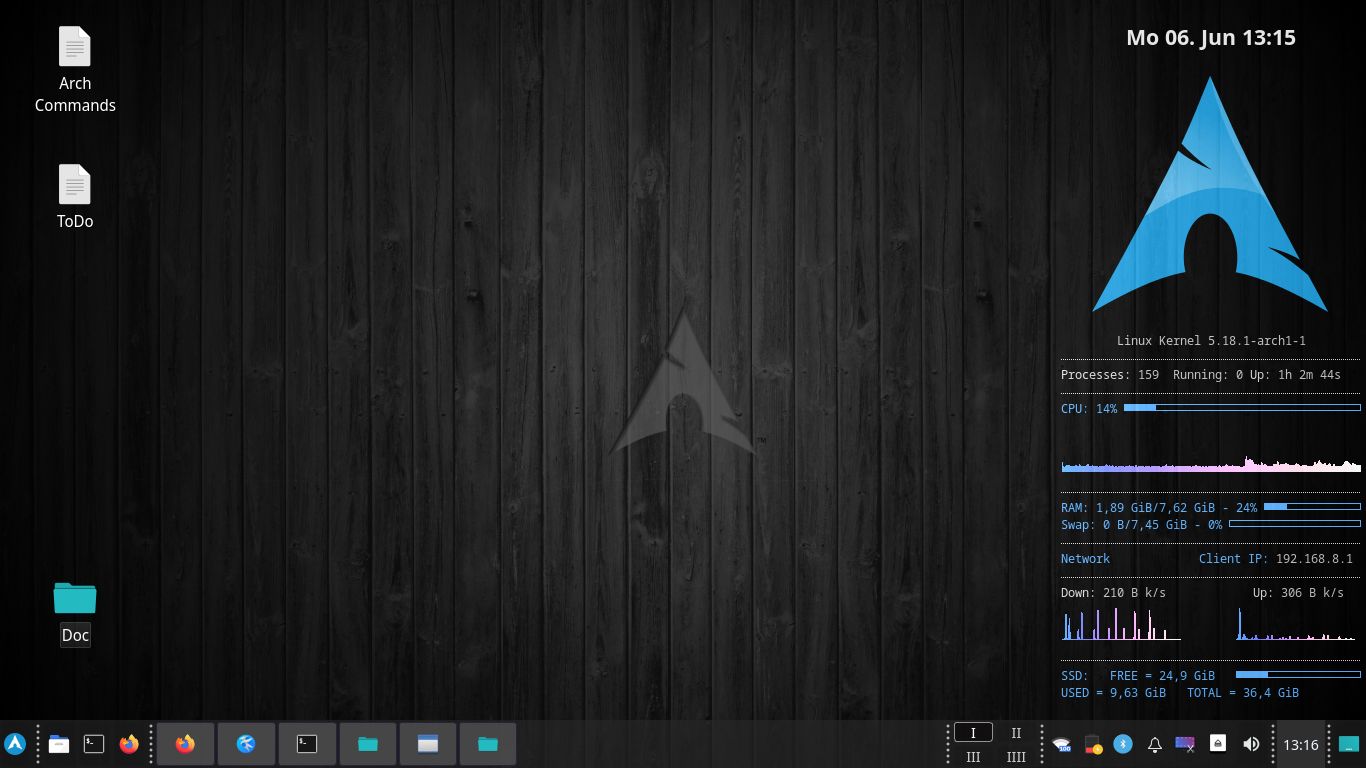Viewport: 1366px width, 768px height.
Task: Launch the terminal from the pinned launchers
Action: 94,744
